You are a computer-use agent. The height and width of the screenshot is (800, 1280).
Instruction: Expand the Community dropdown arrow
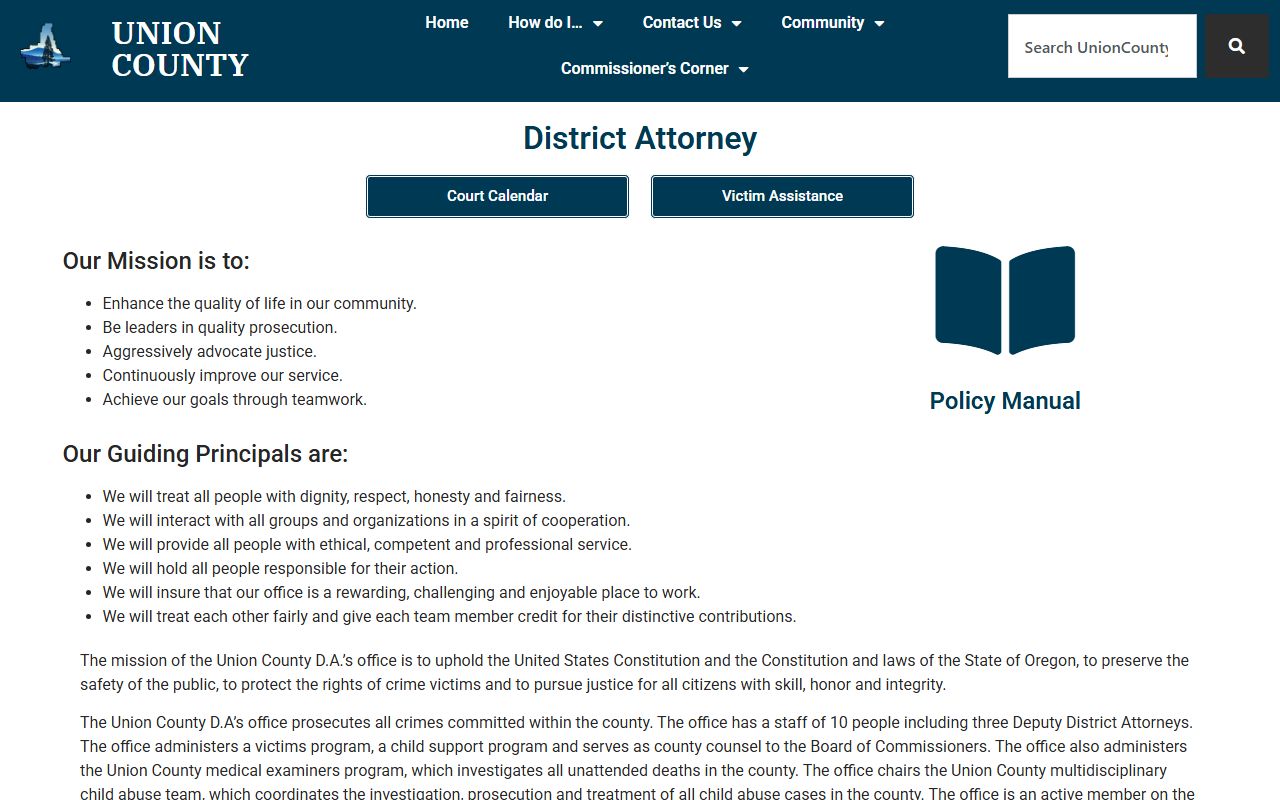click(880, 23)
